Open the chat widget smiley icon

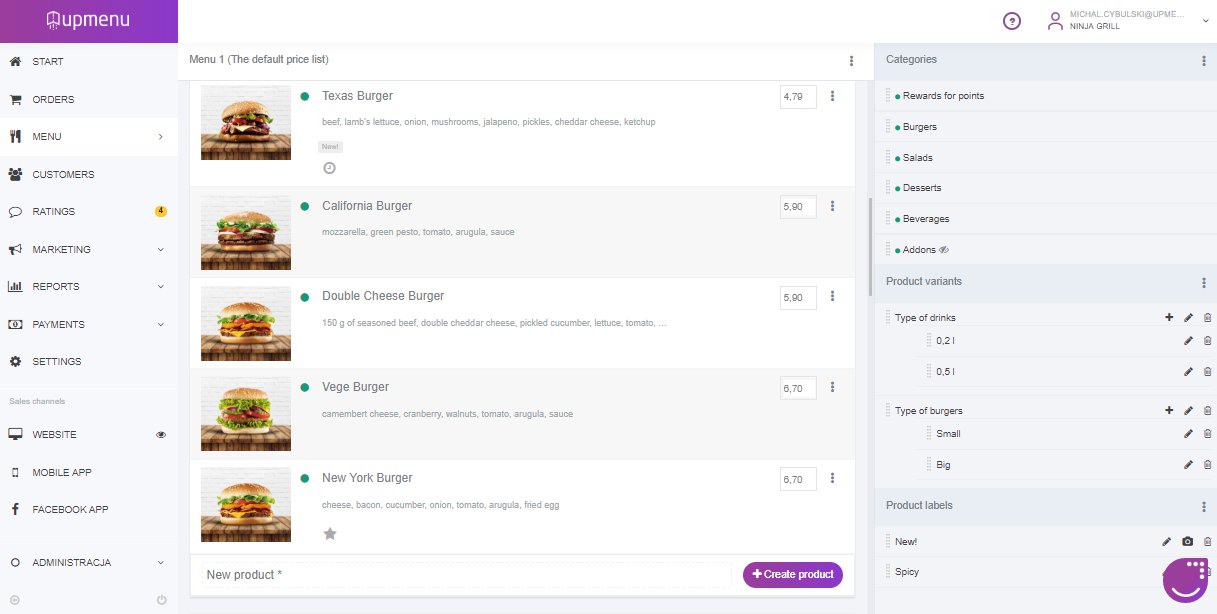(1187, 580)
